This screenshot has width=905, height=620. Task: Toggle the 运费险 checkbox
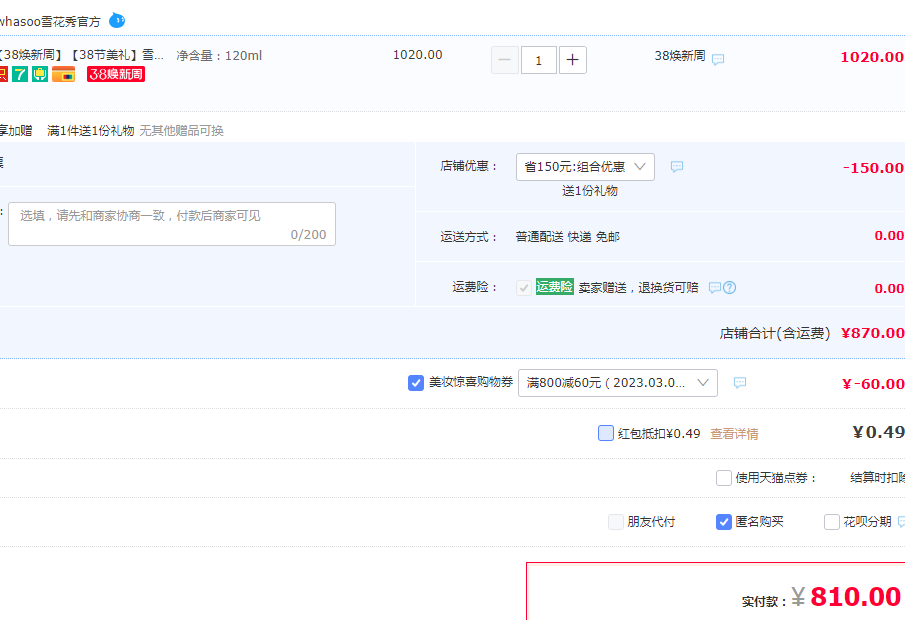524,287
